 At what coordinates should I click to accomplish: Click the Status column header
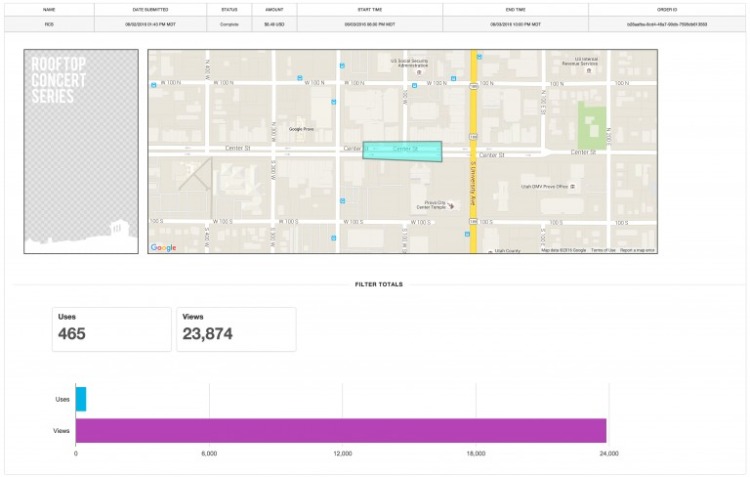[x=229, y=9]
